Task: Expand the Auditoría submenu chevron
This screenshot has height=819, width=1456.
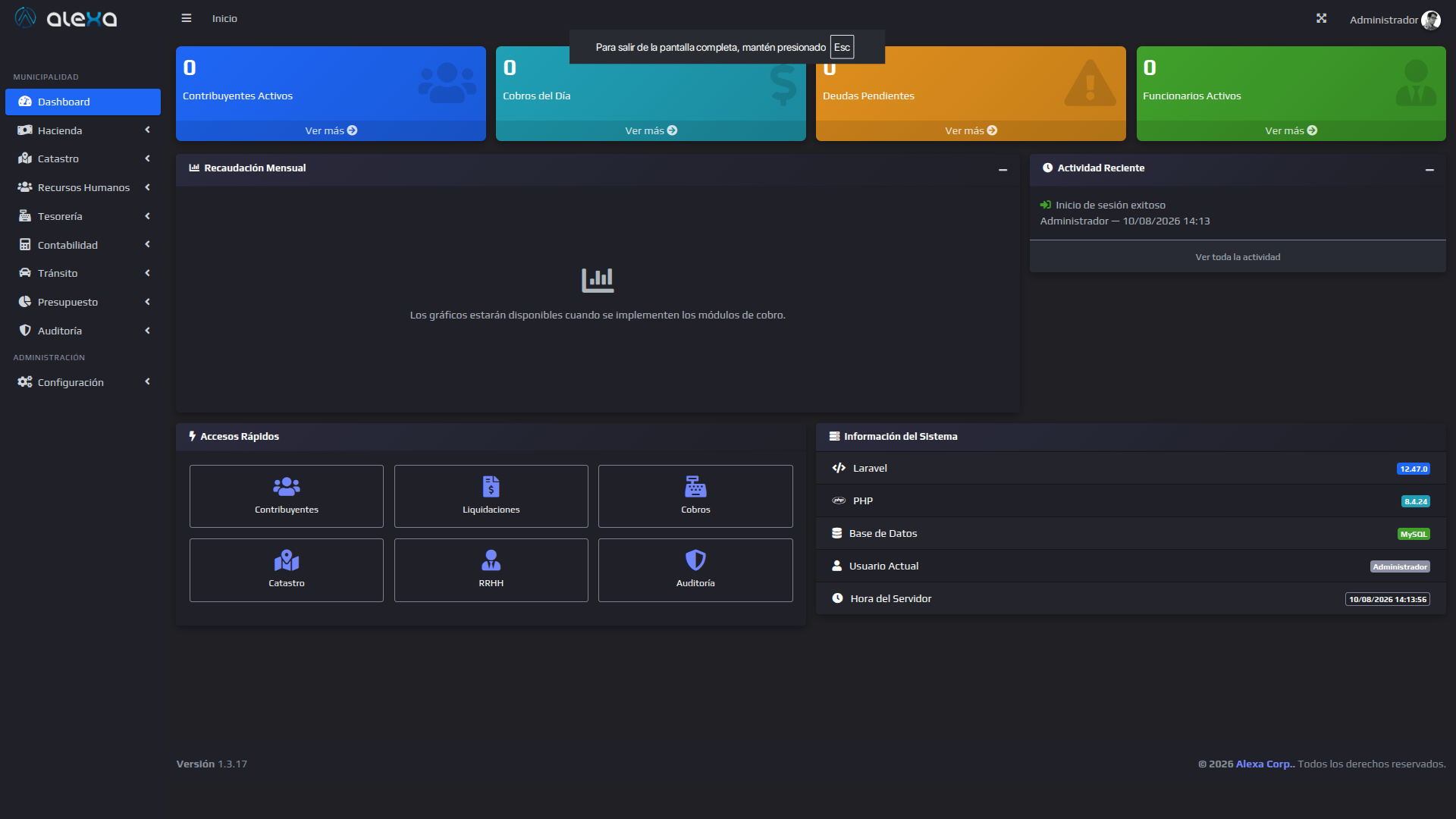Action: [148, 331]
